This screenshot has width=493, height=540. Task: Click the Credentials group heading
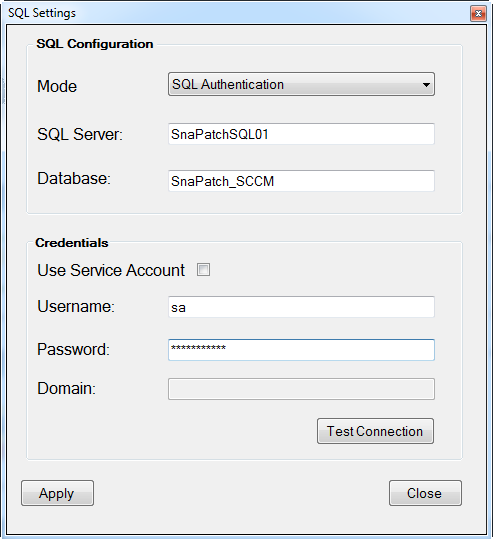coord(72,243)
